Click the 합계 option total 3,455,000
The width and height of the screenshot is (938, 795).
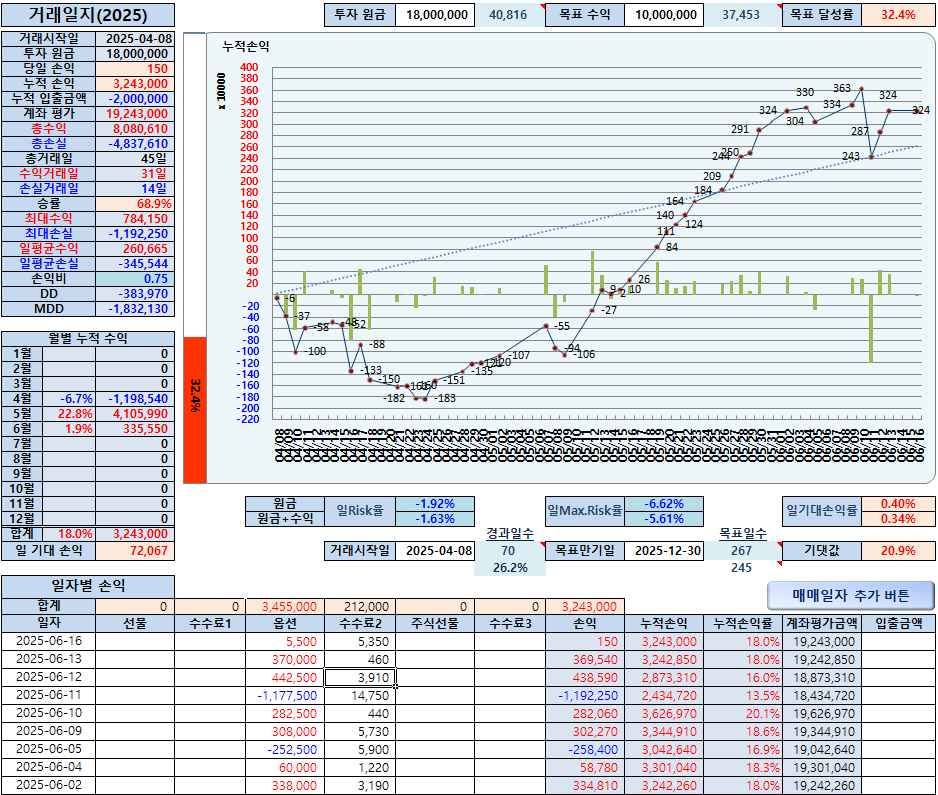point(285,607)
